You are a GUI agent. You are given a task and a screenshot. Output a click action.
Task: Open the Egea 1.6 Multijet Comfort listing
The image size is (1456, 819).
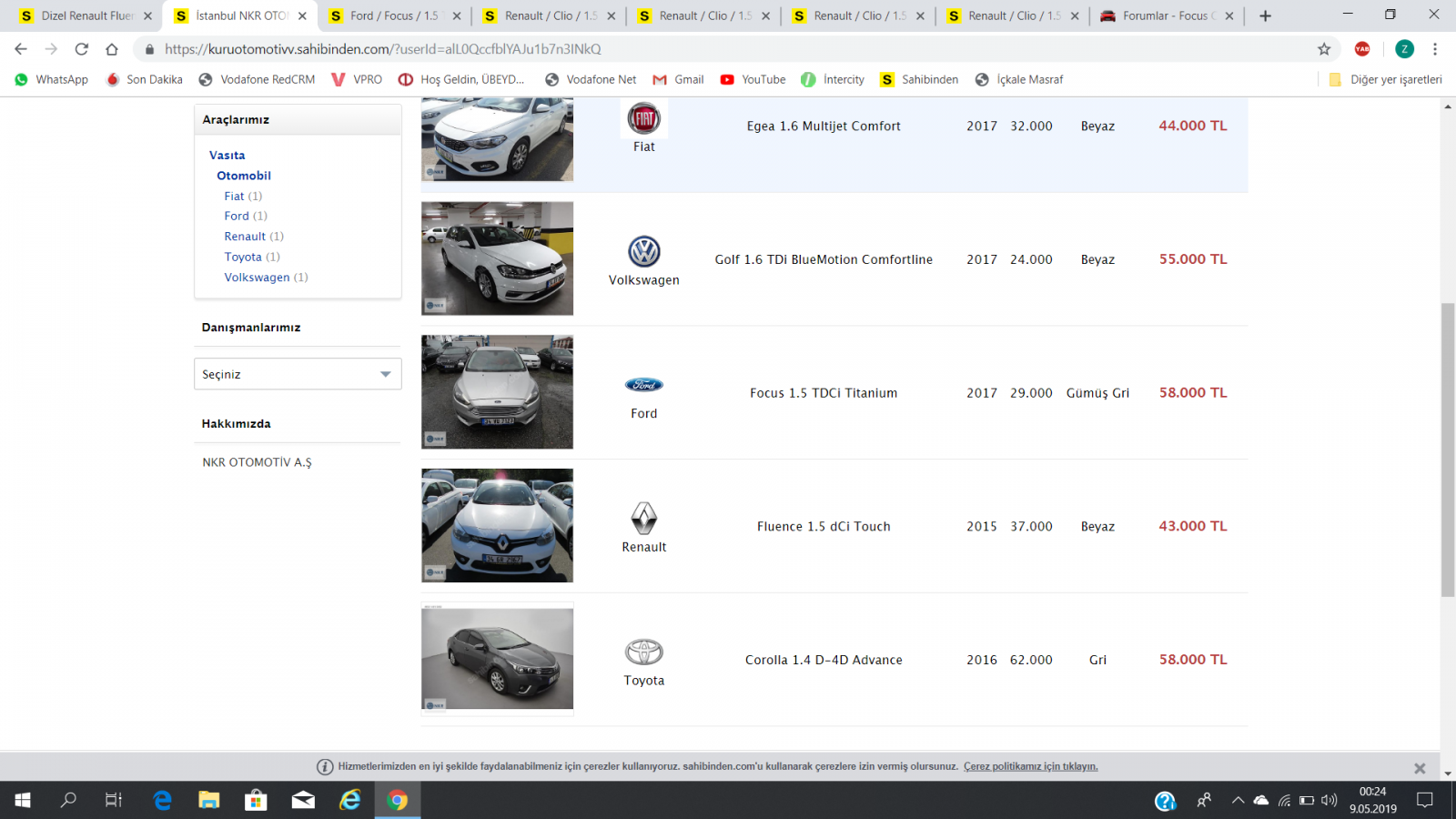(824, 126)
